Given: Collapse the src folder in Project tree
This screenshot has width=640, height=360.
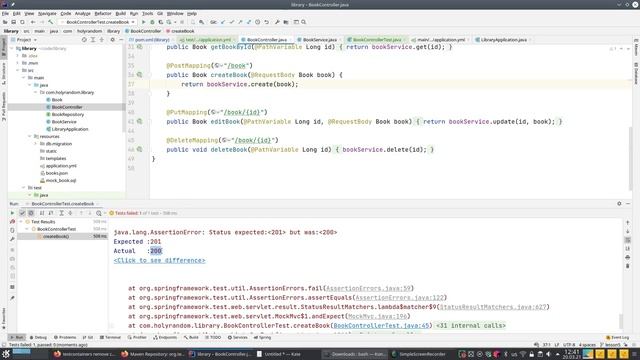Looking at the screenshot, I should tap(18, 70).
